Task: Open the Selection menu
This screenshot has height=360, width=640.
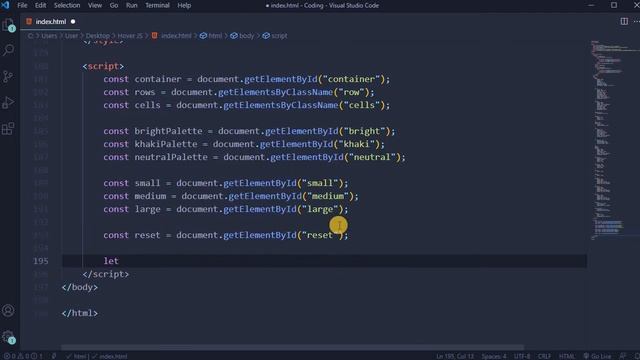Action: pyautogui.click(x=67, y=5)
